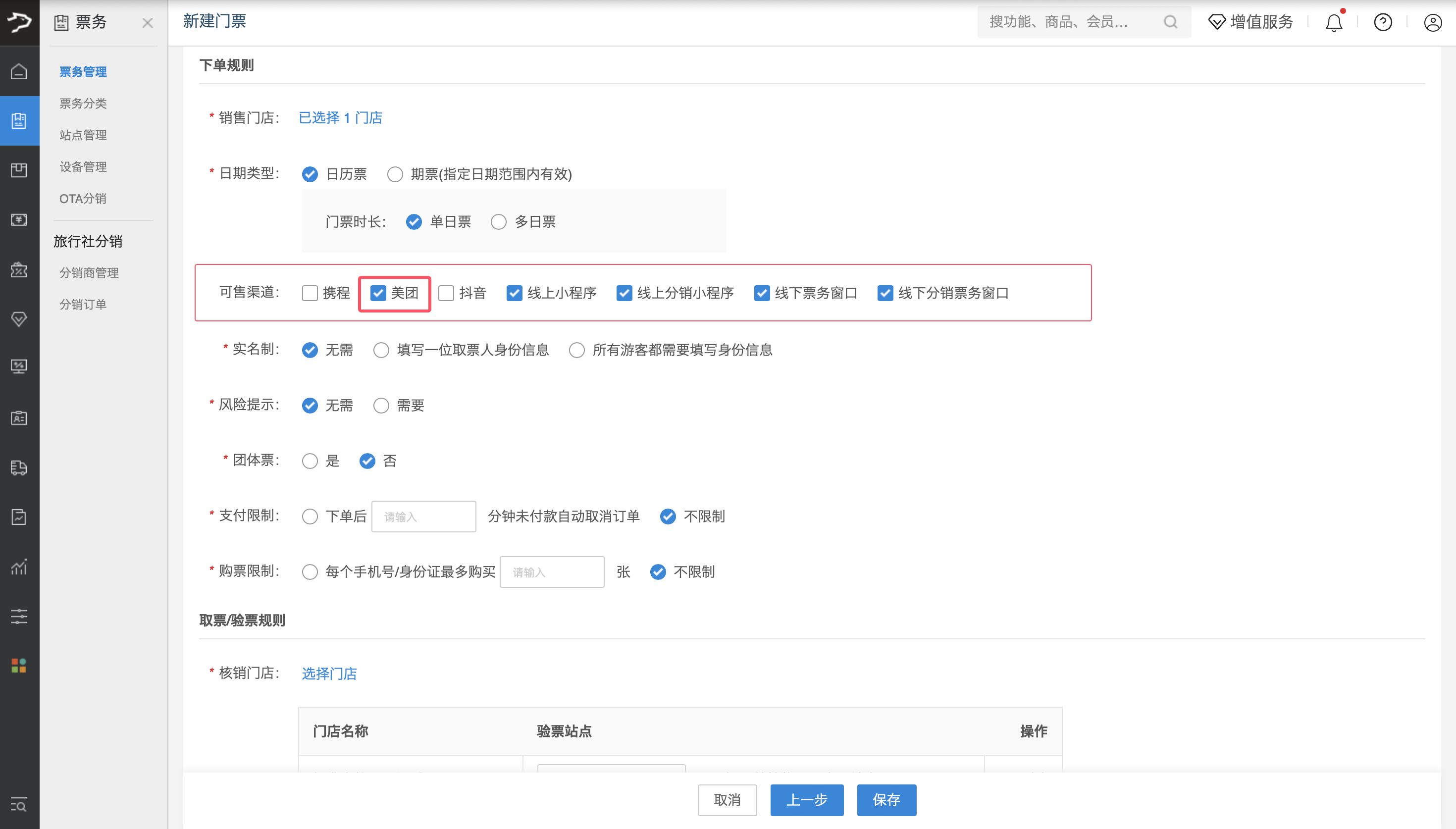Image resolution: width=1456 pixels, height=829 pixels.
Task: Click the payment minutes input field
Action: (423, 517)
